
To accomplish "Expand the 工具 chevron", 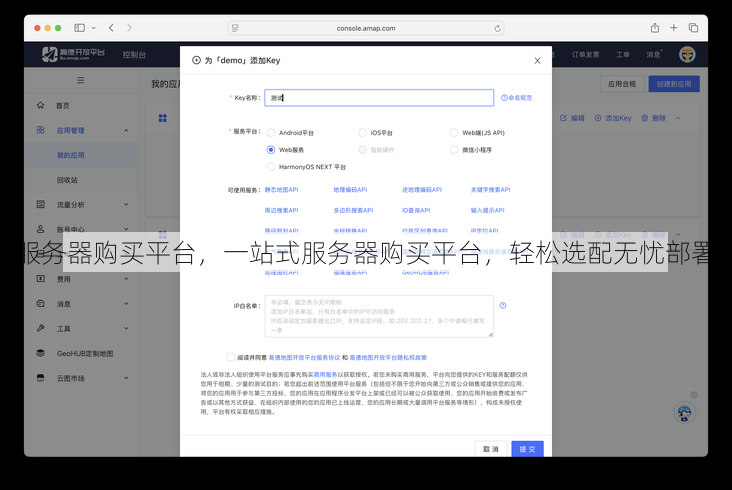I will 126,328.
